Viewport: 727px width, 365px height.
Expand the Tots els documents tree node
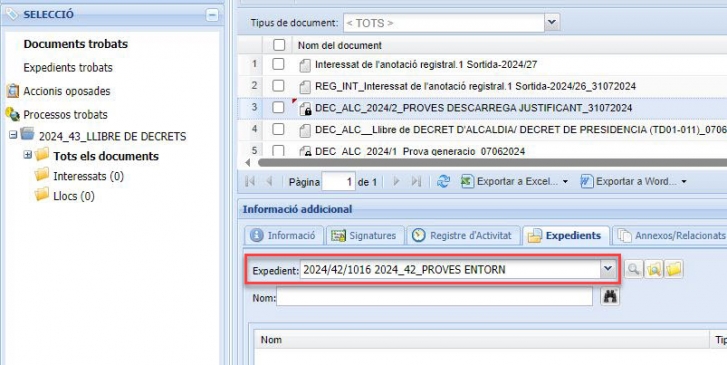27,155
